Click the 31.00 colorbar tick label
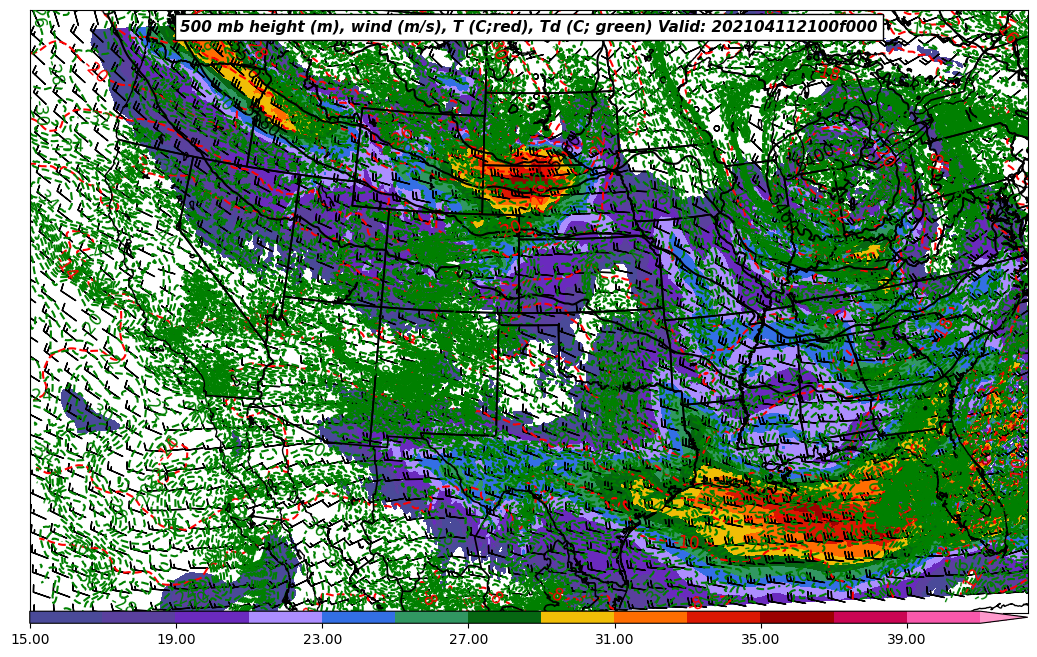This screenshot has height=657, width=1037. (x=614, y=638)
